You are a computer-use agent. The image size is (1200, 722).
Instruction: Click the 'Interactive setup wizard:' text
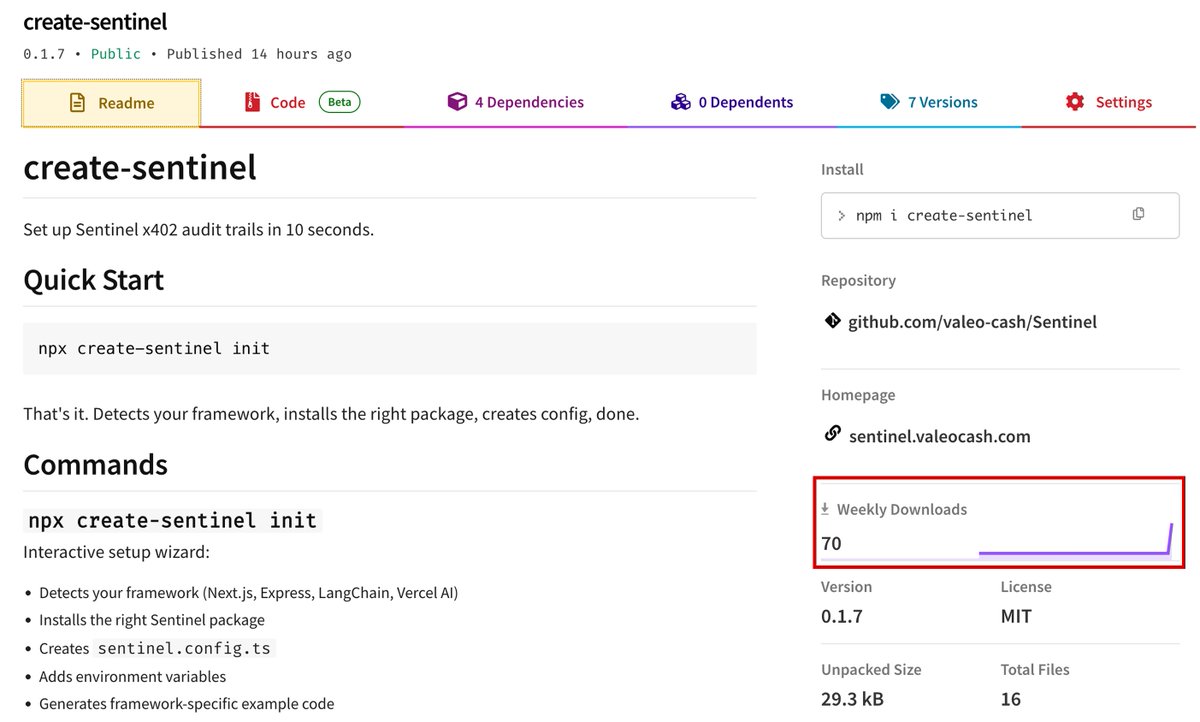click(x=116, y=552)
